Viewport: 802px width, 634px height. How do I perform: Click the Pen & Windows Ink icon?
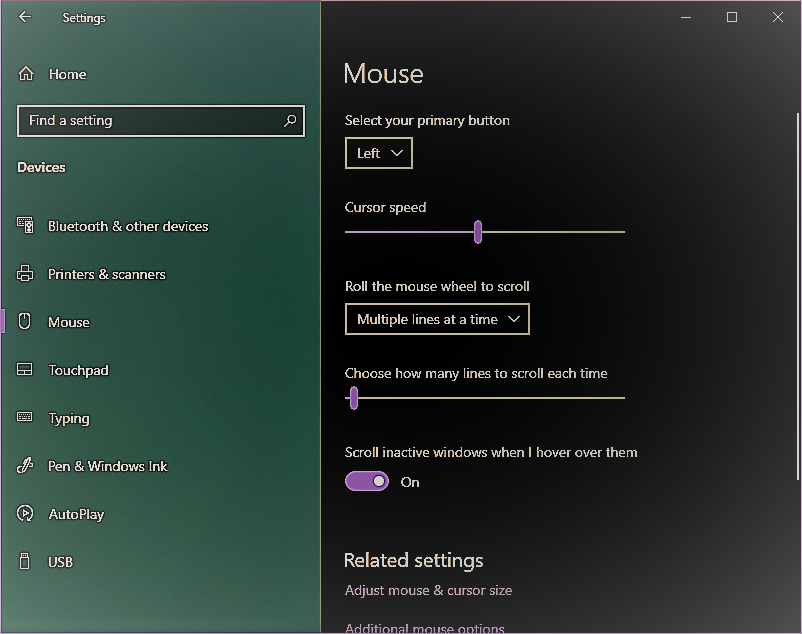coord(25,465)
